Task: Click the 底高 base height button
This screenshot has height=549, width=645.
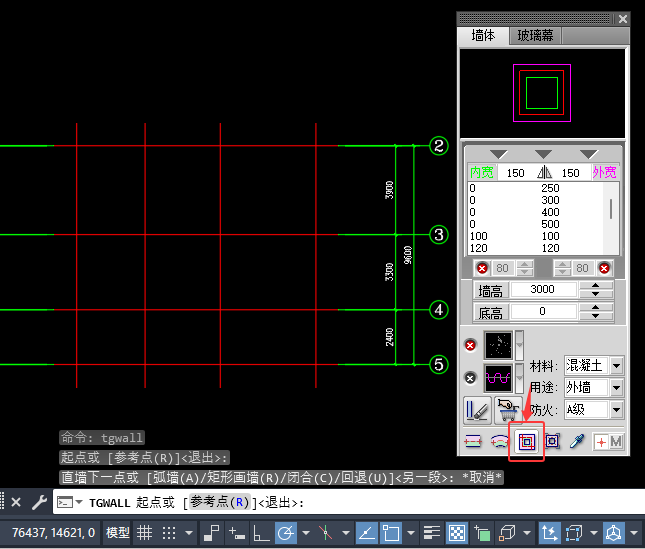Action: 490,313
